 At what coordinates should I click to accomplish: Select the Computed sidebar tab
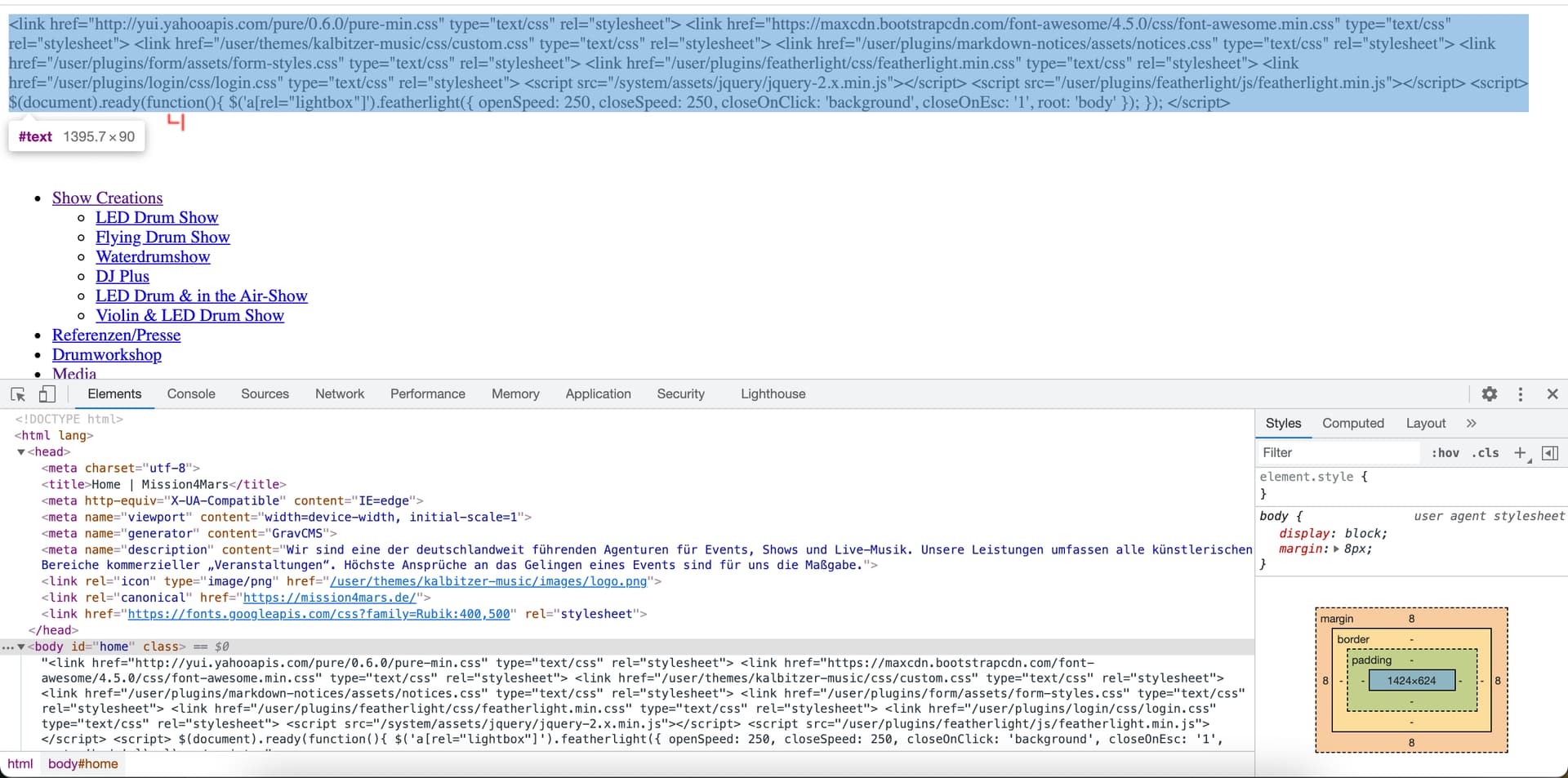(x=1353, y=424)
